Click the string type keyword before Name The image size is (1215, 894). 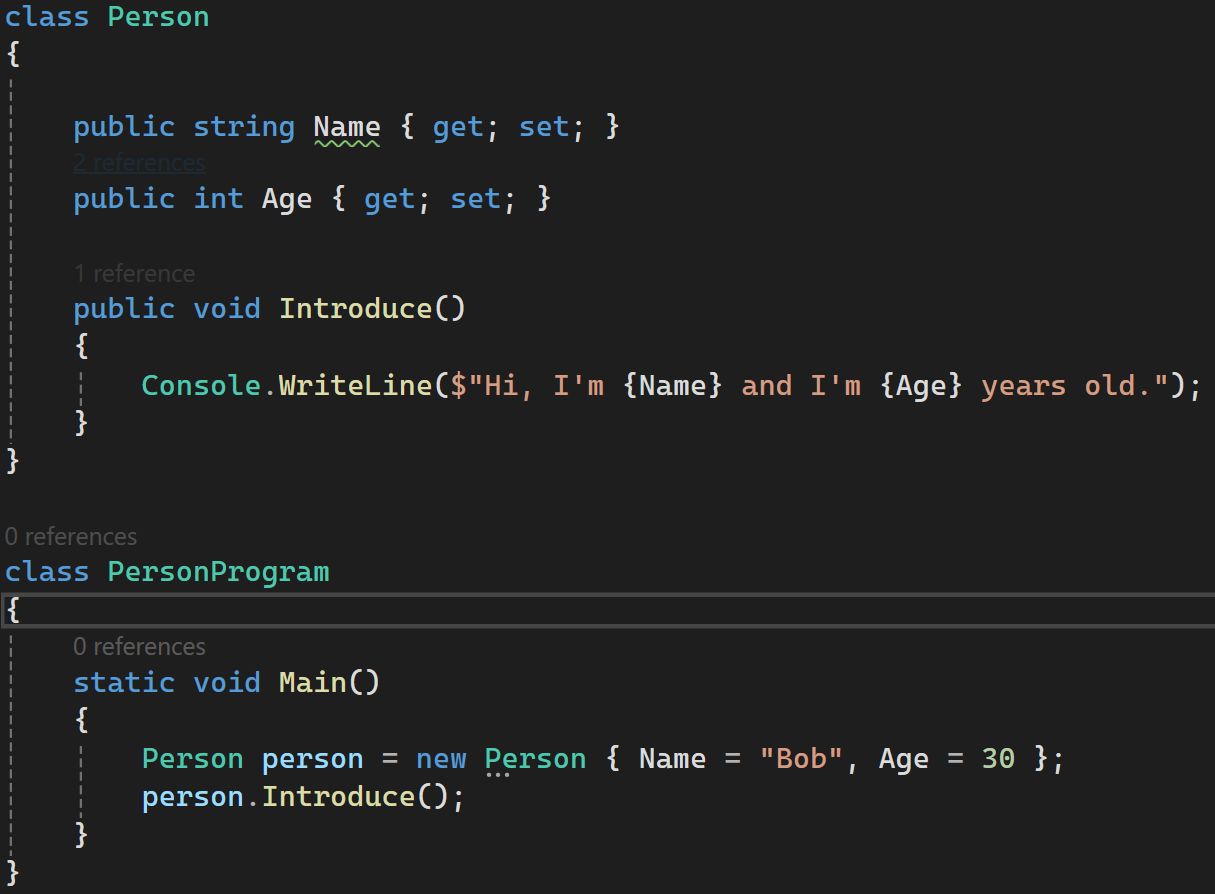[x=243, y=127]
